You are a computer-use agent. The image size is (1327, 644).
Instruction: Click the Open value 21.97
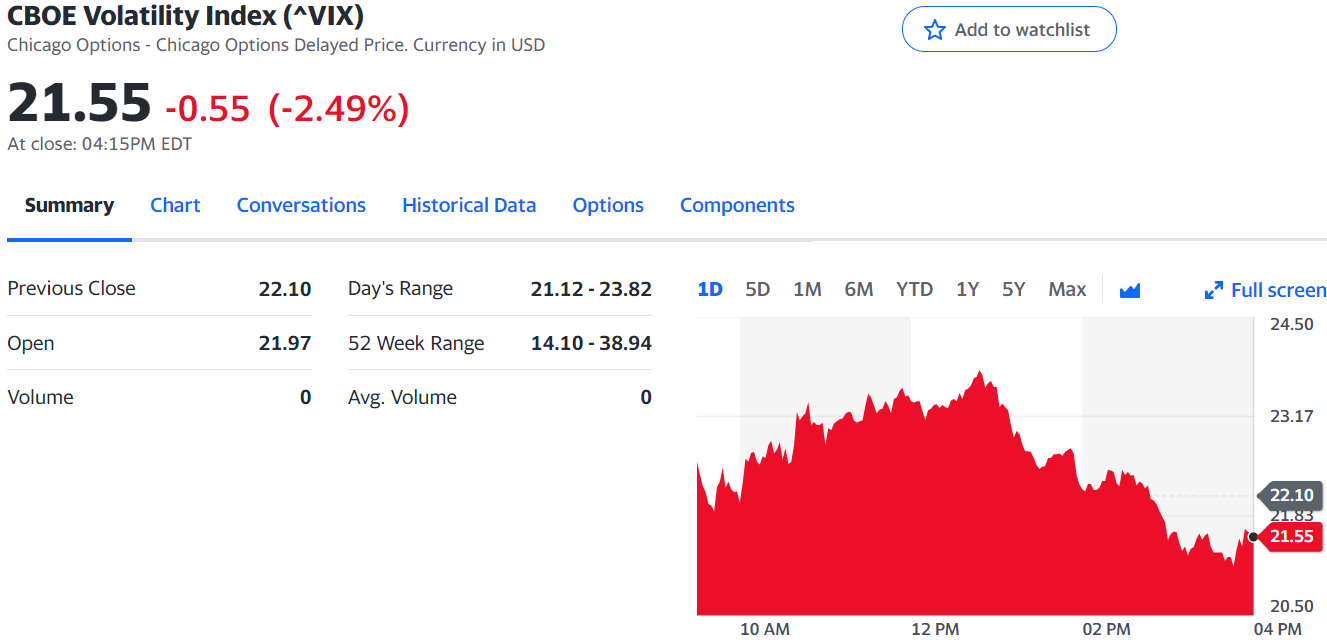[x=285, y=343]
